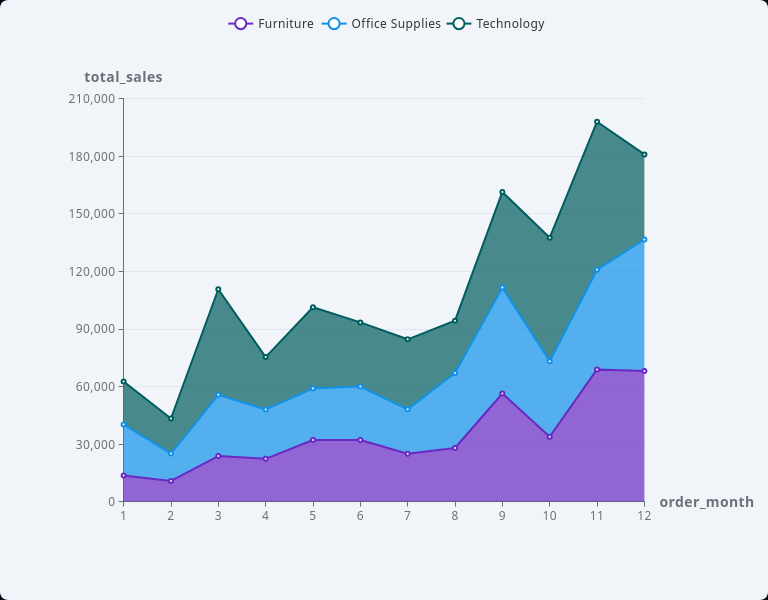
Task: Toggle the Technology legend marker icon
Action: click(x=459, y=24)
